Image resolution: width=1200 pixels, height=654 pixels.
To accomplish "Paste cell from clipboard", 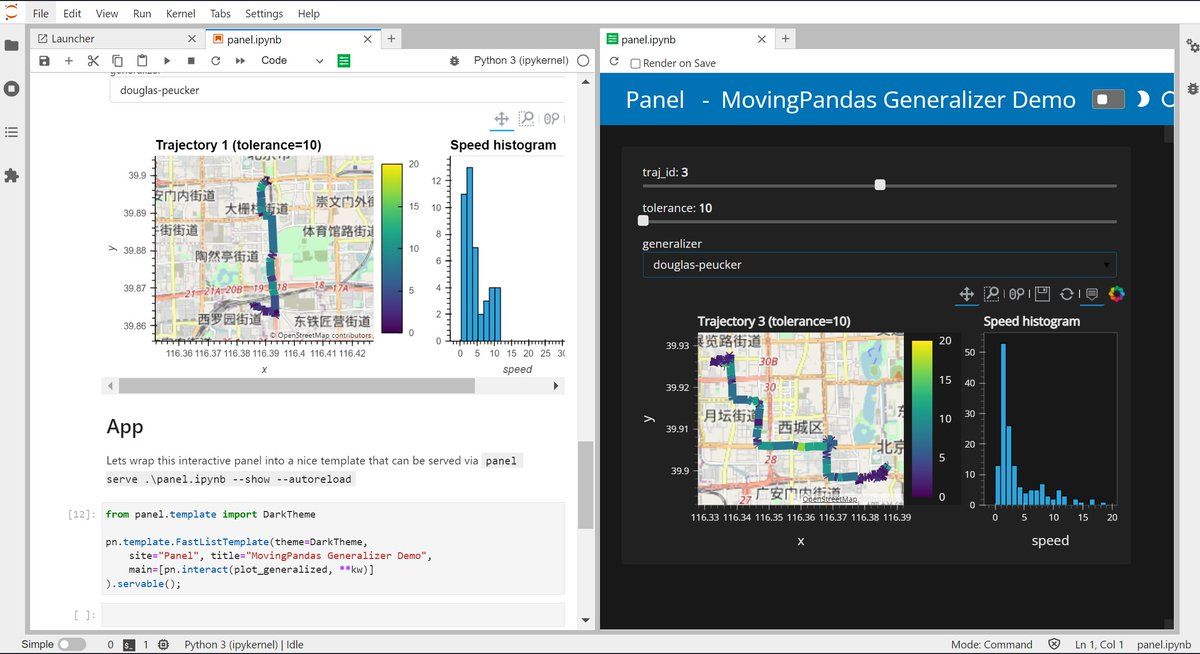I will point(142,61).
